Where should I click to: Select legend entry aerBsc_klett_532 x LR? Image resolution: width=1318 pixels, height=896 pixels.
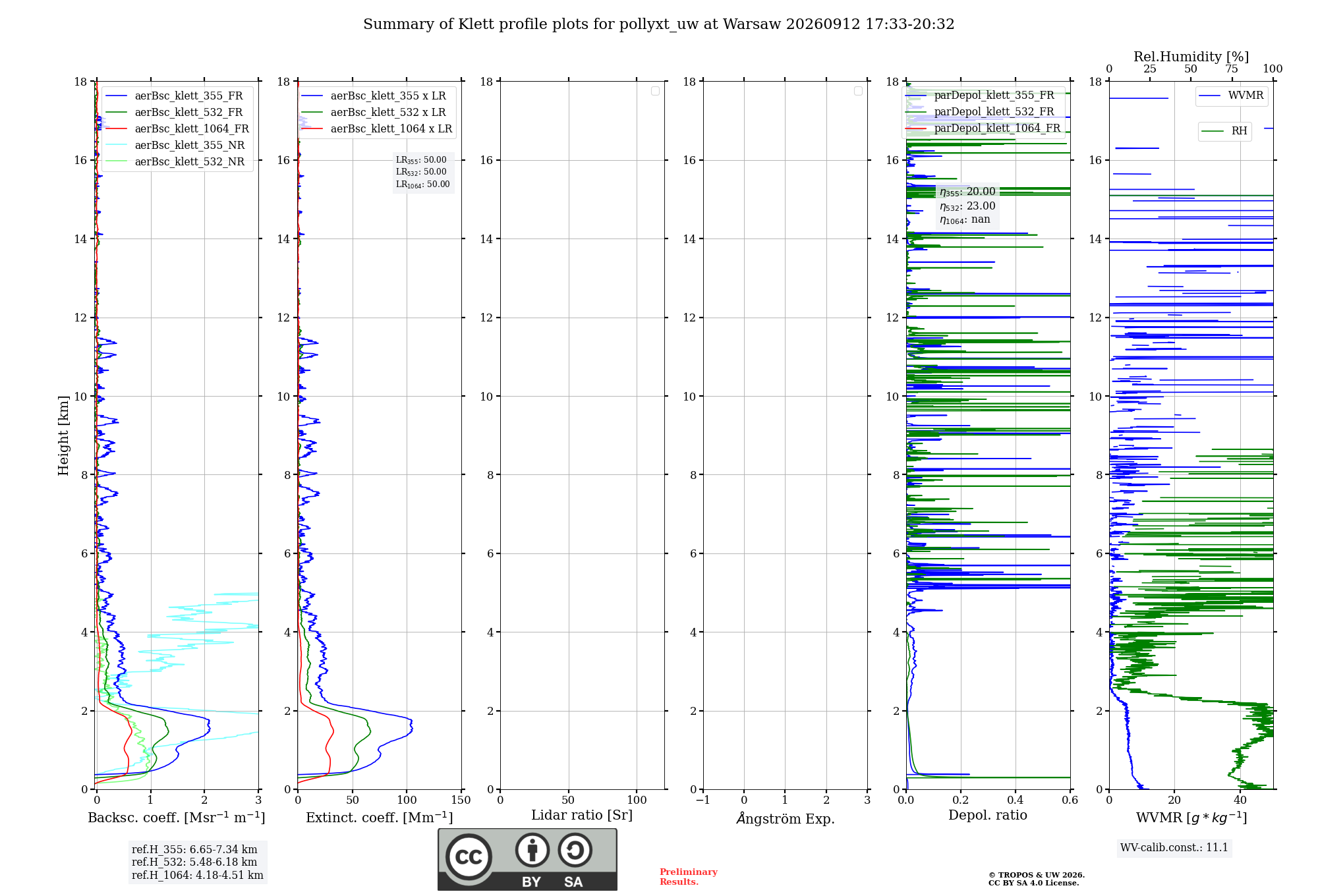pyautogui.click(x=388, y=113)
